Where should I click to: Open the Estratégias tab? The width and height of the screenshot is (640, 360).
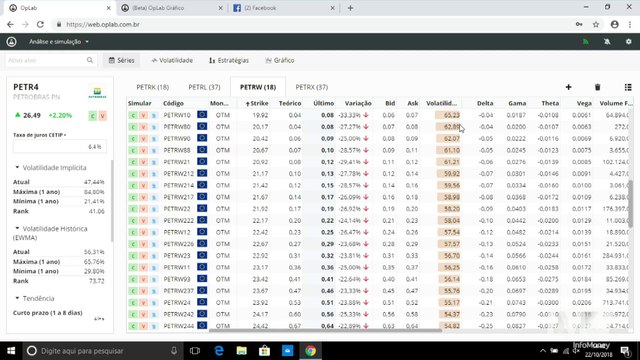point(229,60)
